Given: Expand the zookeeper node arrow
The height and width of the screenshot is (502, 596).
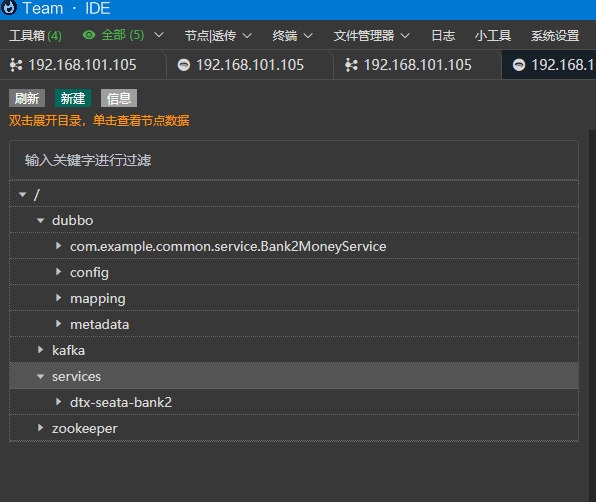Looking at the screenshot, I should [x=40, y=428].
